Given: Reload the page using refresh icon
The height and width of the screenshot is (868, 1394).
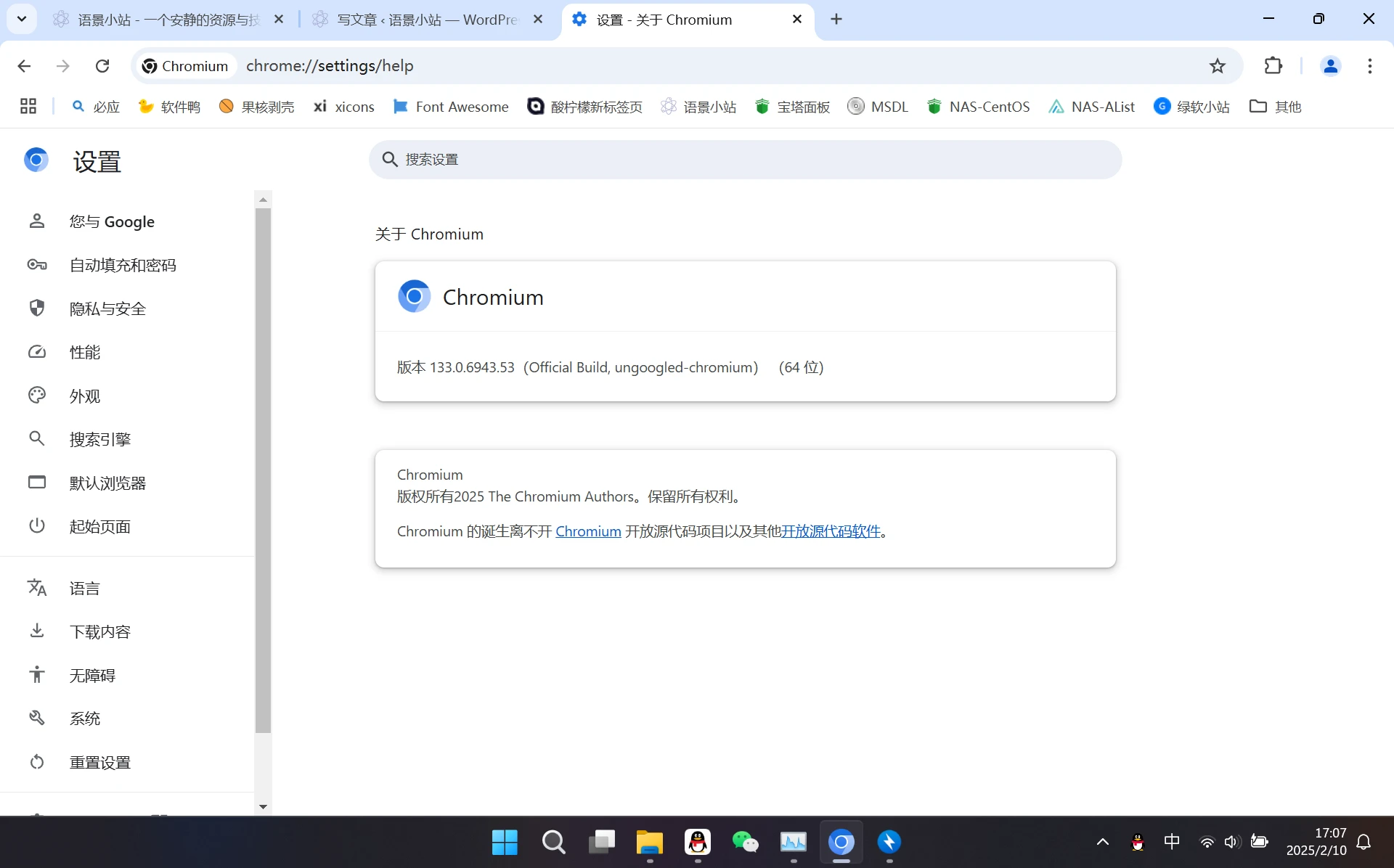Looking at the screenshot, I should click(102, 66).
